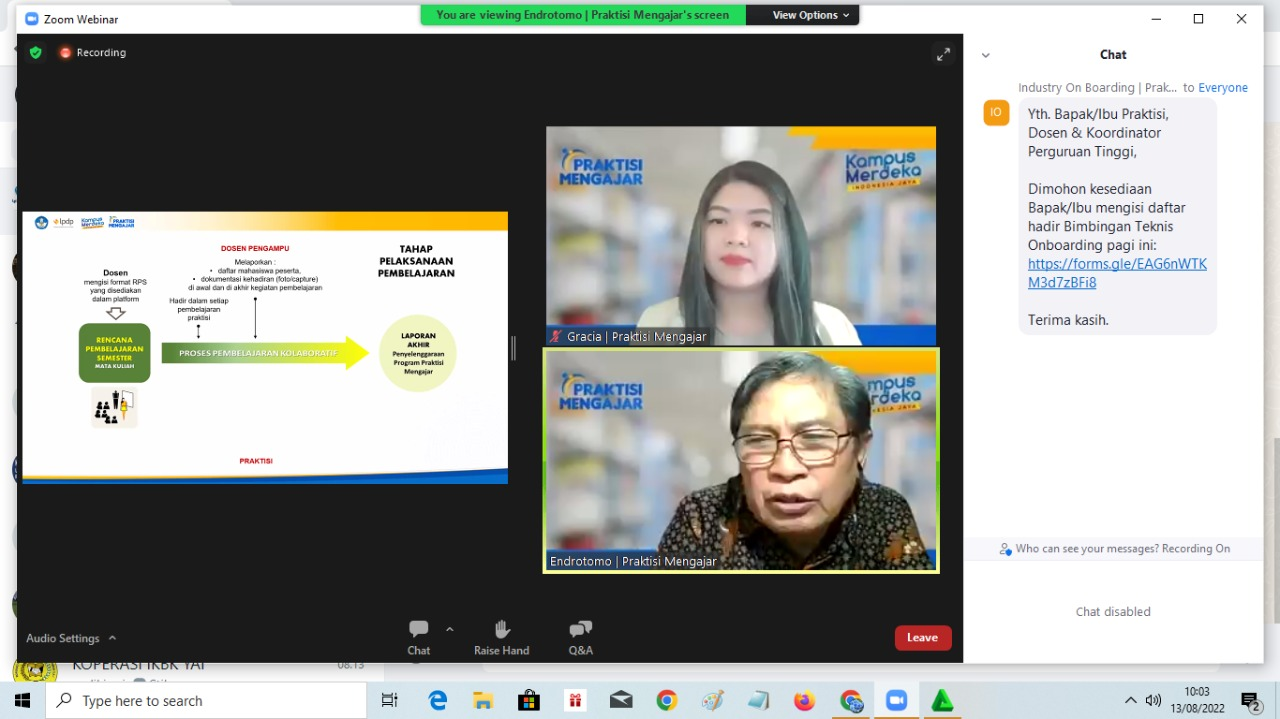Open the Mail app from taskbar

[621, 701]
